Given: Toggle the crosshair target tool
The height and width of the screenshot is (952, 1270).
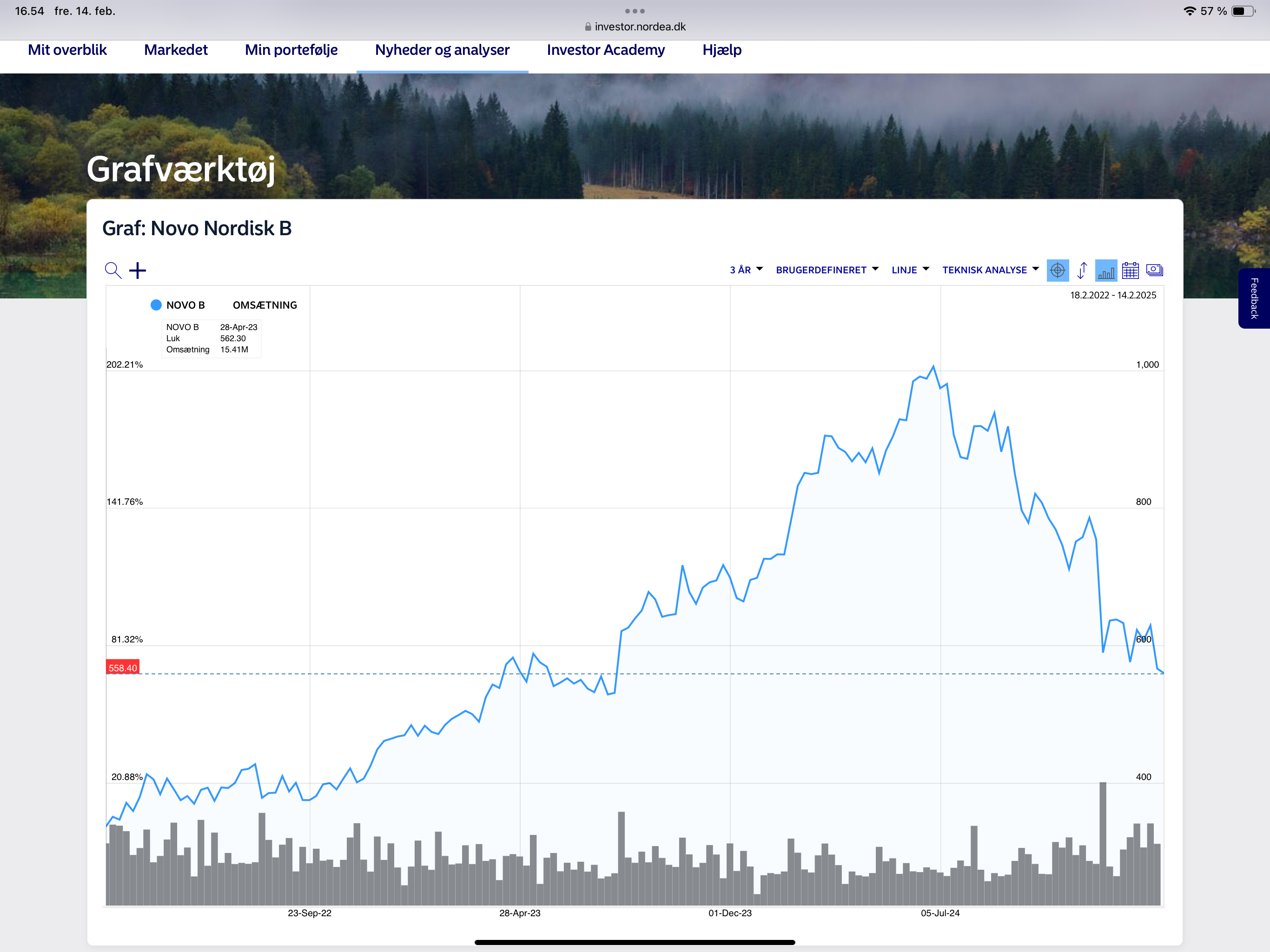Looking at the screenshot, I should point(1058,270).
